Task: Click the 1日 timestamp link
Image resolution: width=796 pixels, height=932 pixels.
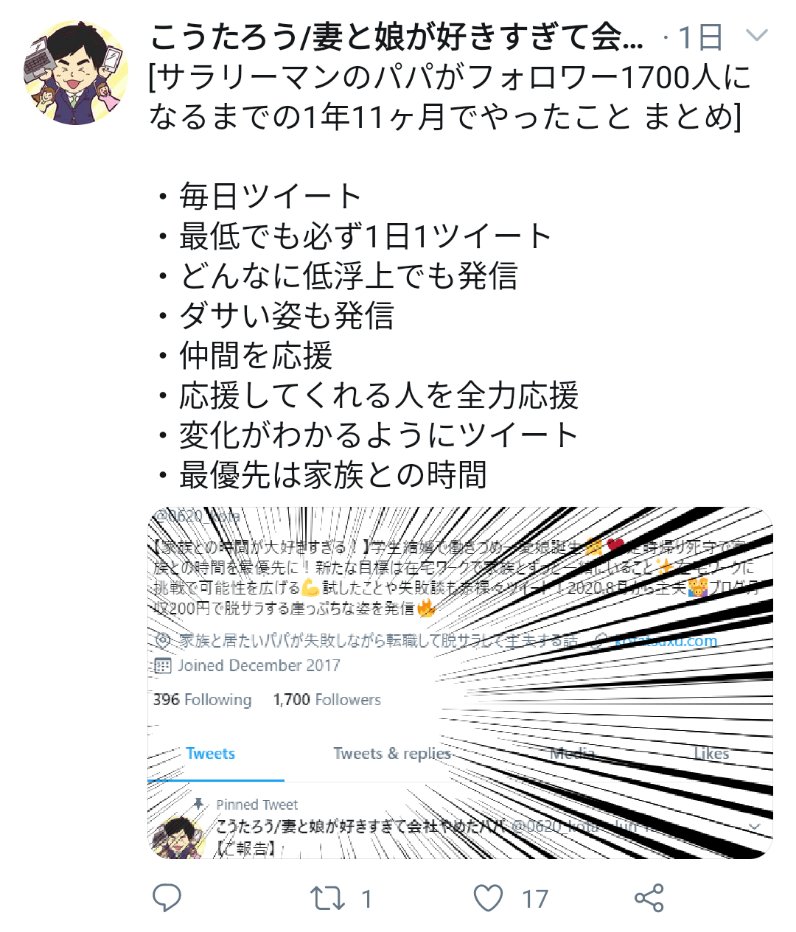Action: coord(700,37)
